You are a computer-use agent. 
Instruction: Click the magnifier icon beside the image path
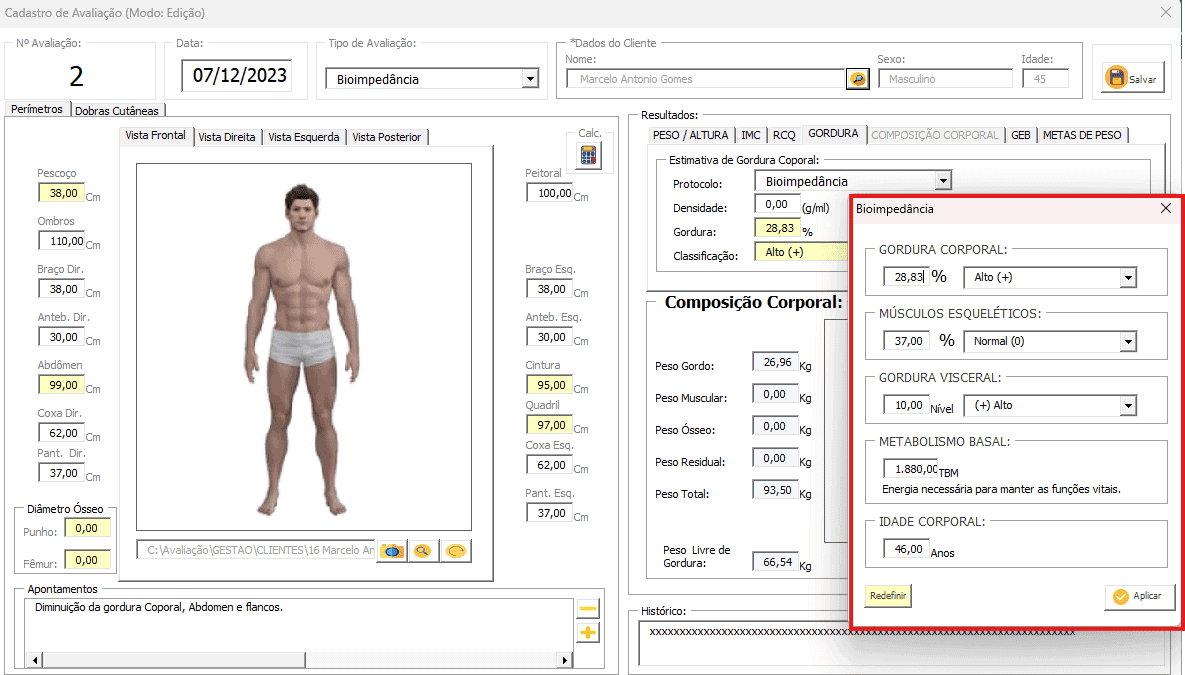click(423, 551)
